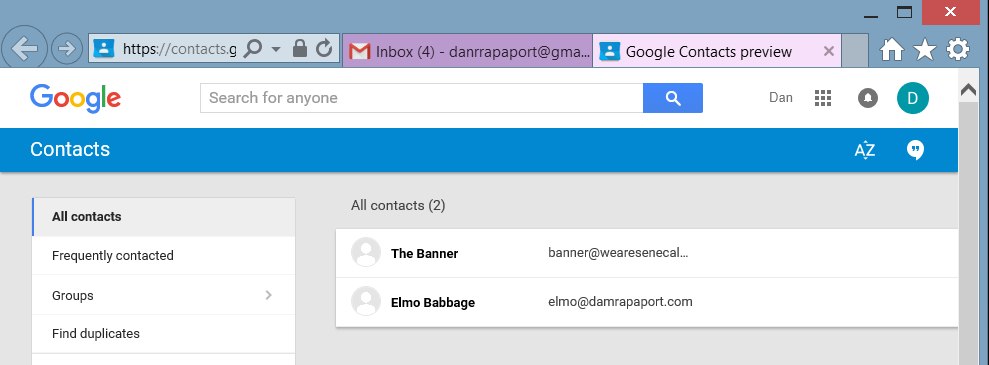
Task: Open the Google apps grid
Action: point(822,98)
